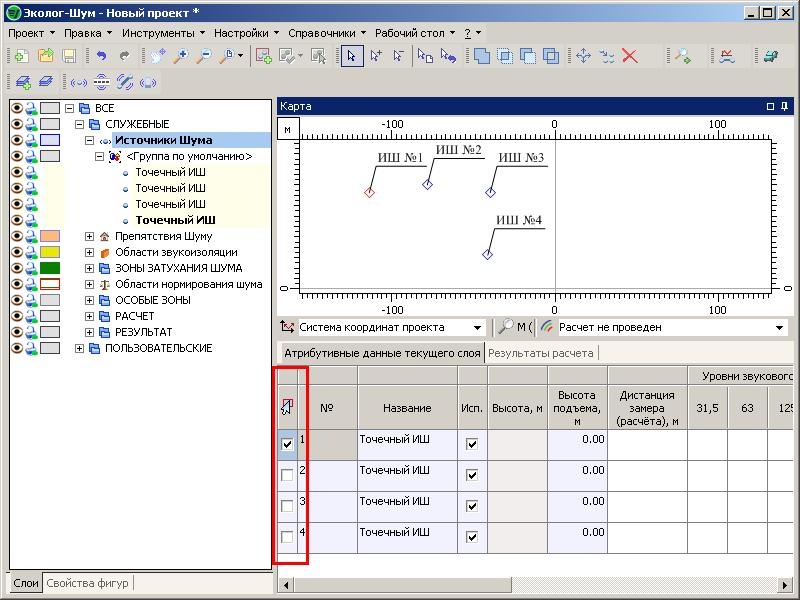Click the red X delete icon
The width and height of the screenshot is (800, 600).
tap(630, 57)
